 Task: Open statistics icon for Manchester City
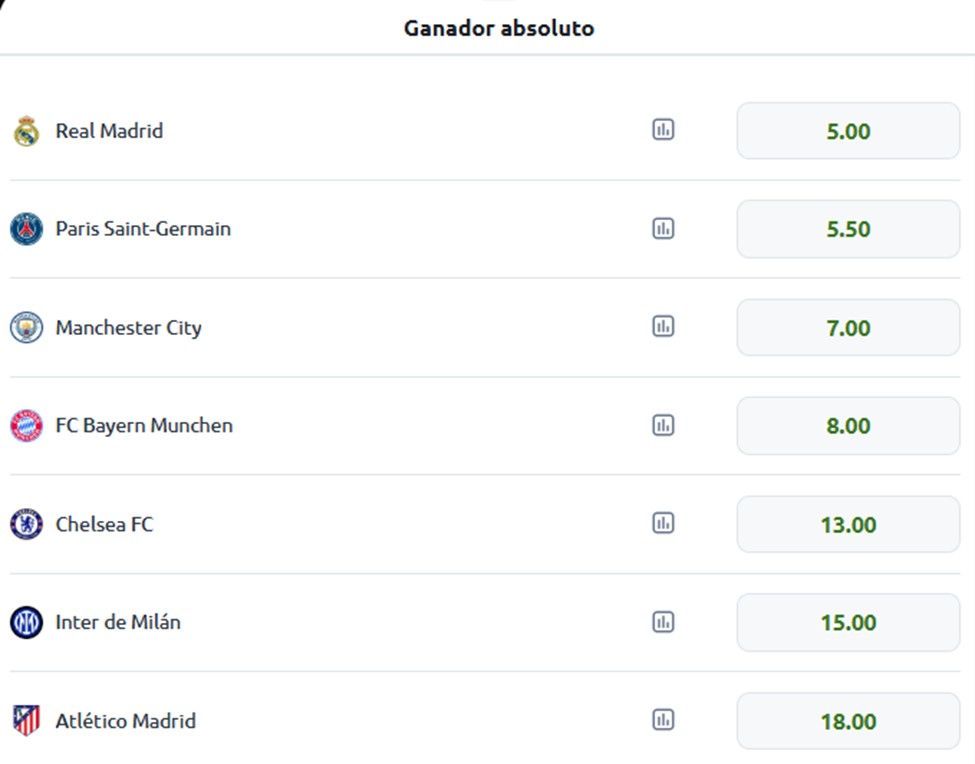[x=663, y=326]
